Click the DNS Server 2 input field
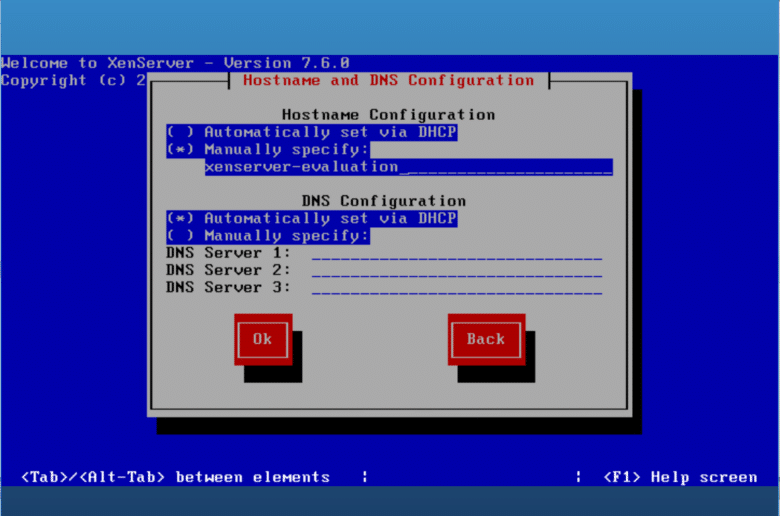The width and height of the screenshot is (780, 516). (x=457, y=271)
